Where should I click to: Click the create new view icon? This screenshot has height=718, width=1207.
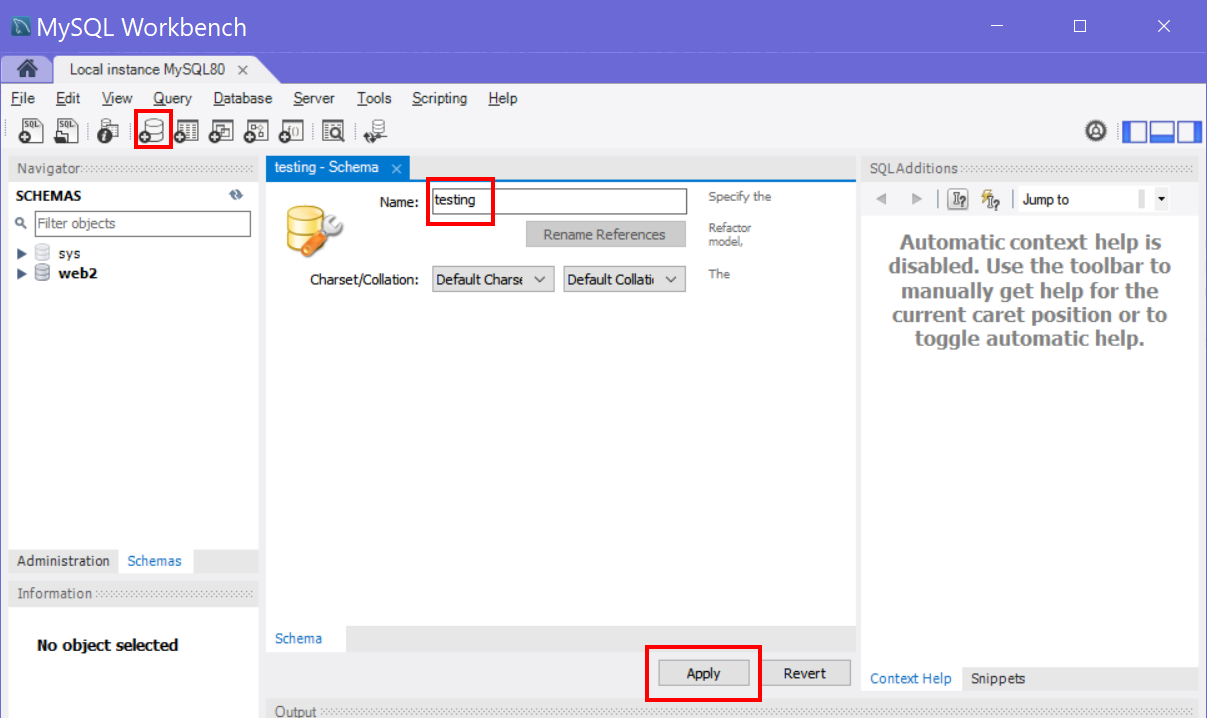[x=221, y=131]
